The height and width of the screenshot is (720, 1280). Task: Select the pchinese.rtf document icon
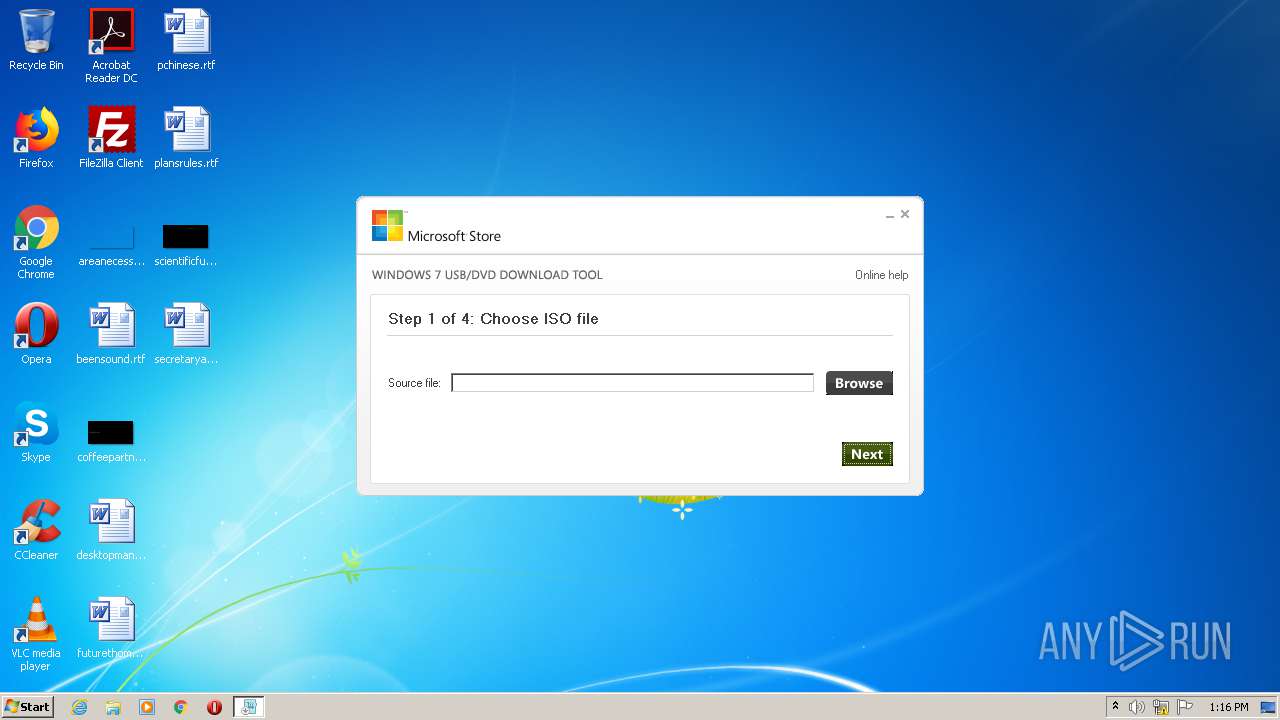186,40
